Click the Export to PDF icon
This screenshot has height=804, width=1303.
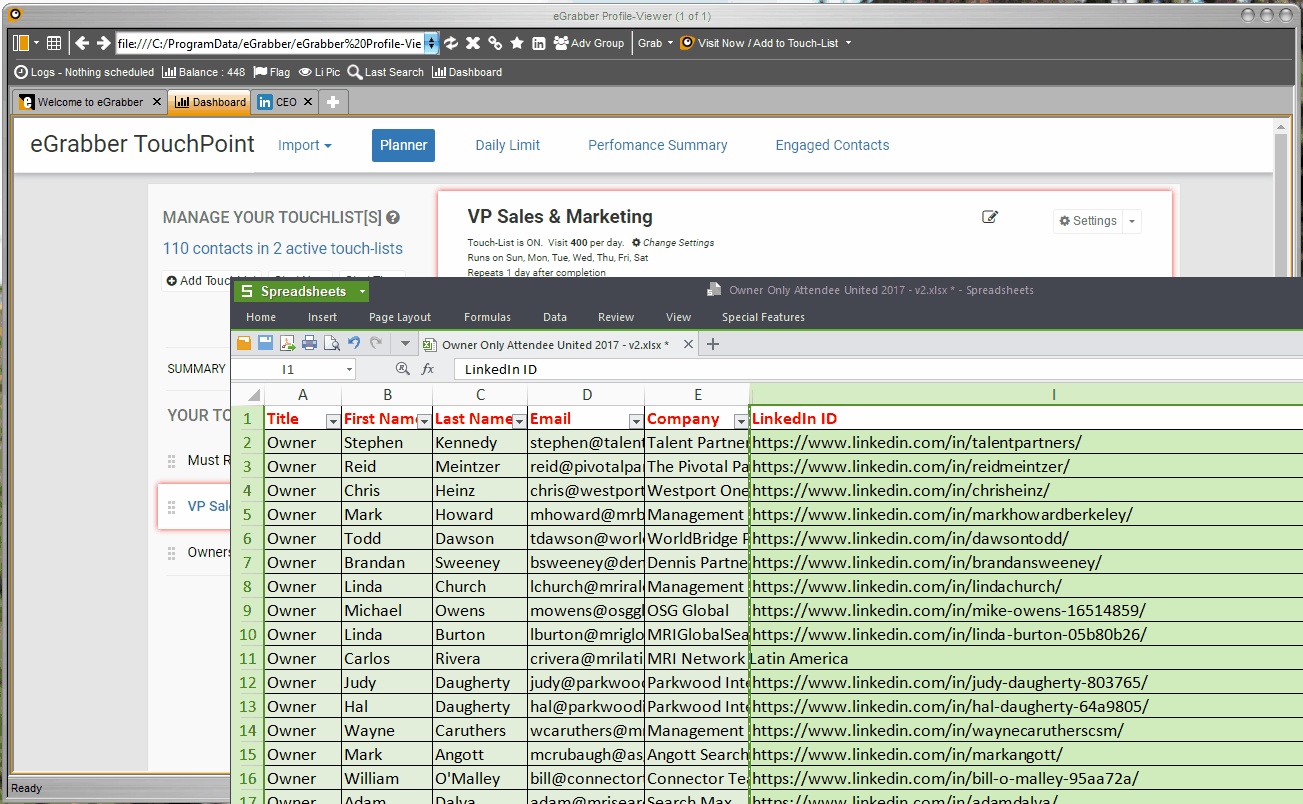pos(287,343)
